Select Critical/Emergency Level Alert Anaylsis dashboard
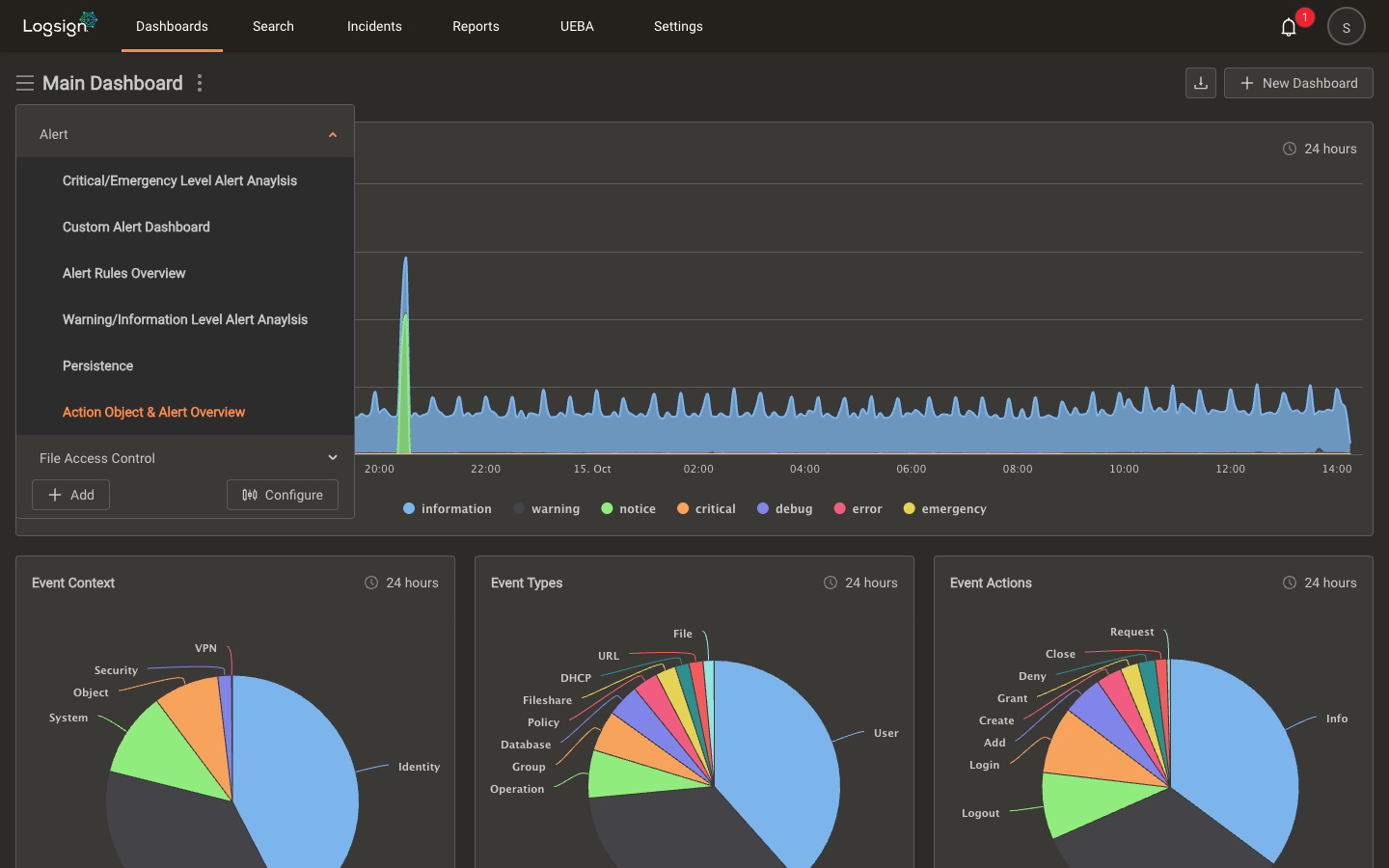The width and height of the screenshot is (1389, 868). pyautogui.click(x=185, y=180)
